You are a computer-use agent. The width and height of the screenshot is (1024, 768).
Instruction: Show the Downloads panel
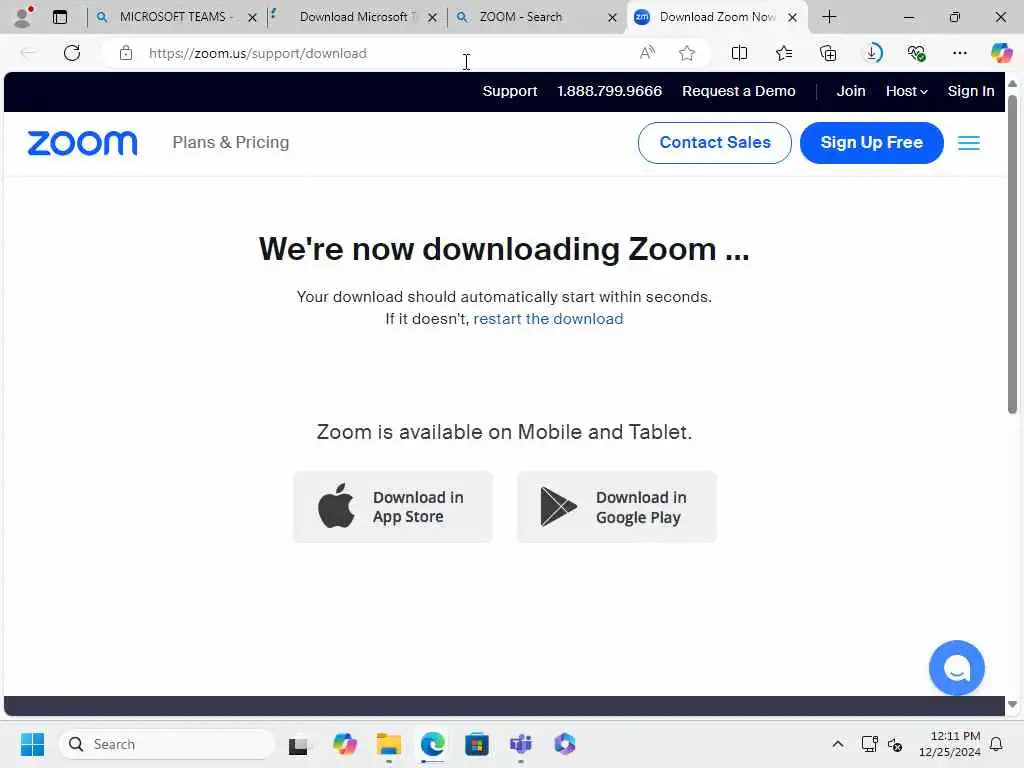click(872, 53)
